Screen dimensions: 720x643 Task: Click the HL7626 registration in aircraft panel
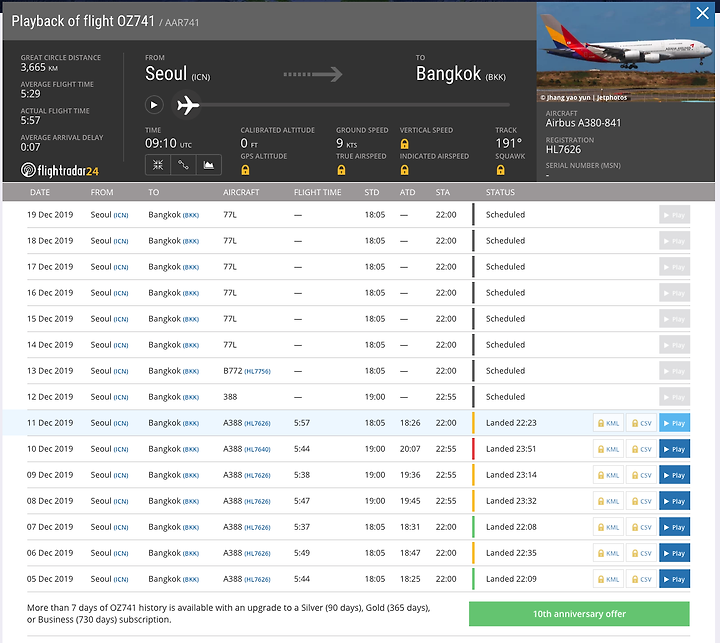pos(563,149)
